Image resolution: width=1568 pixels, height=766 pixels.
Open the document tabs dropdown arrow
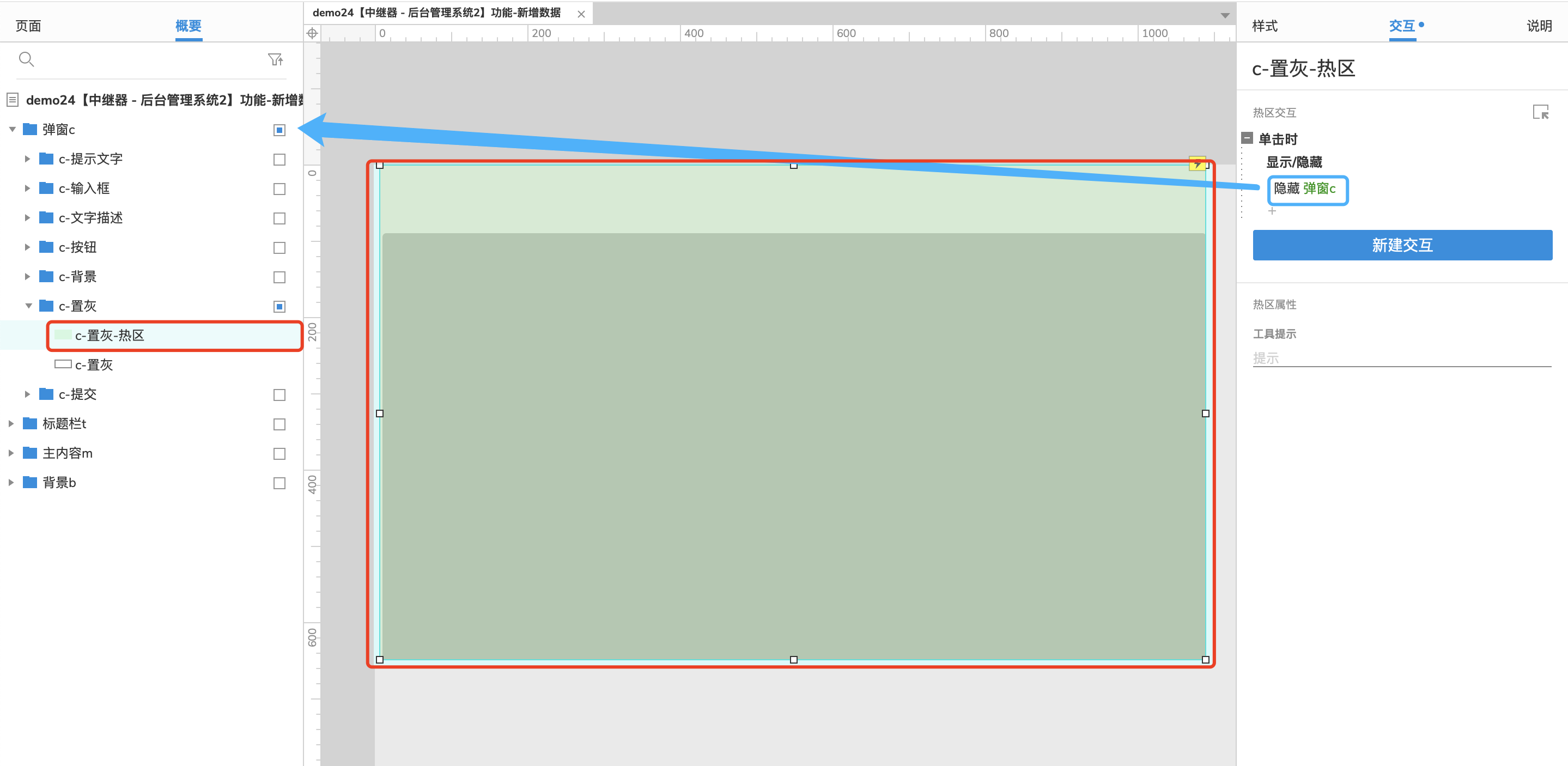1225,15
